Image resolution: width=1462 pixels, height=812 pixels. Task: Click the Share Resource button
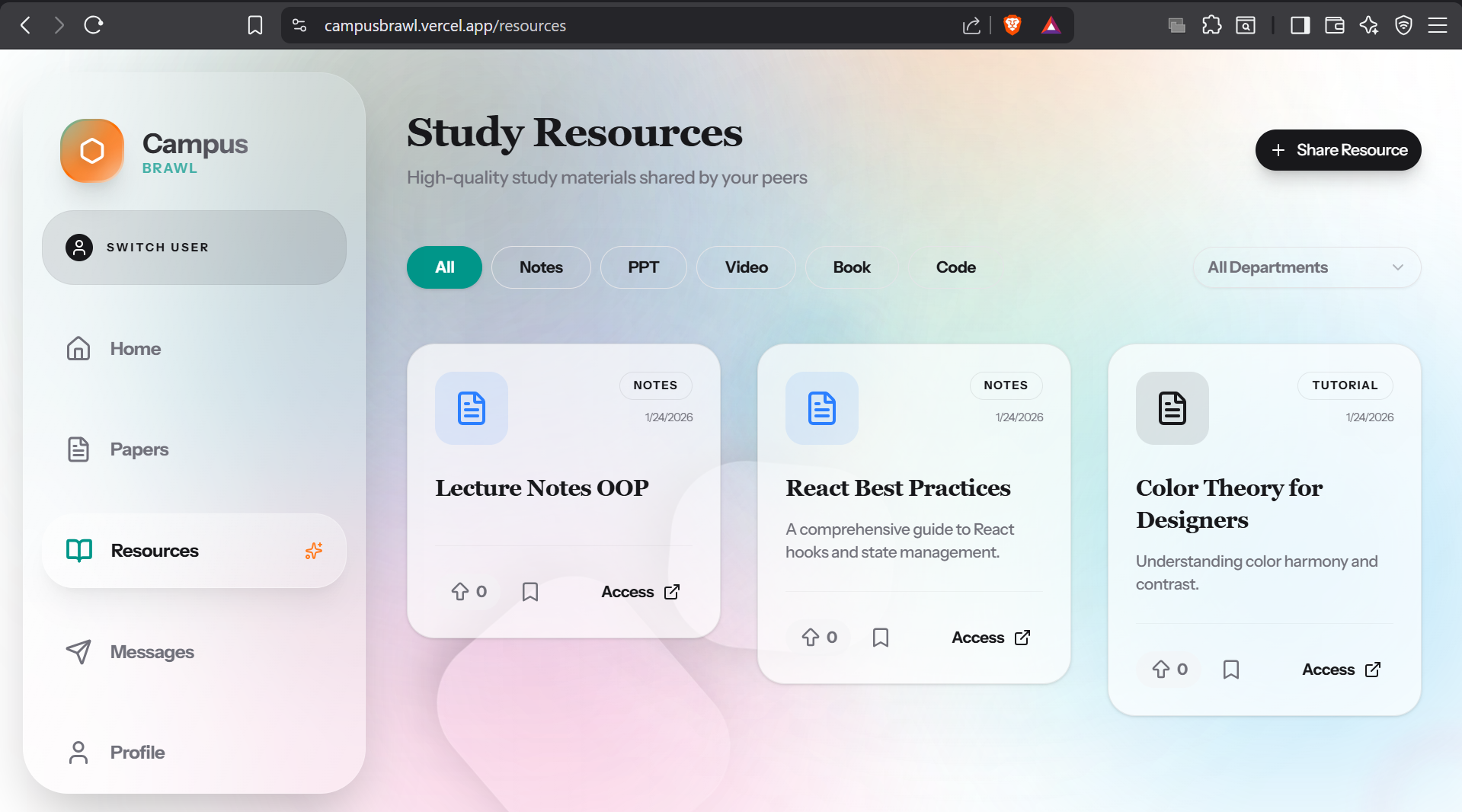(1338, 150)
